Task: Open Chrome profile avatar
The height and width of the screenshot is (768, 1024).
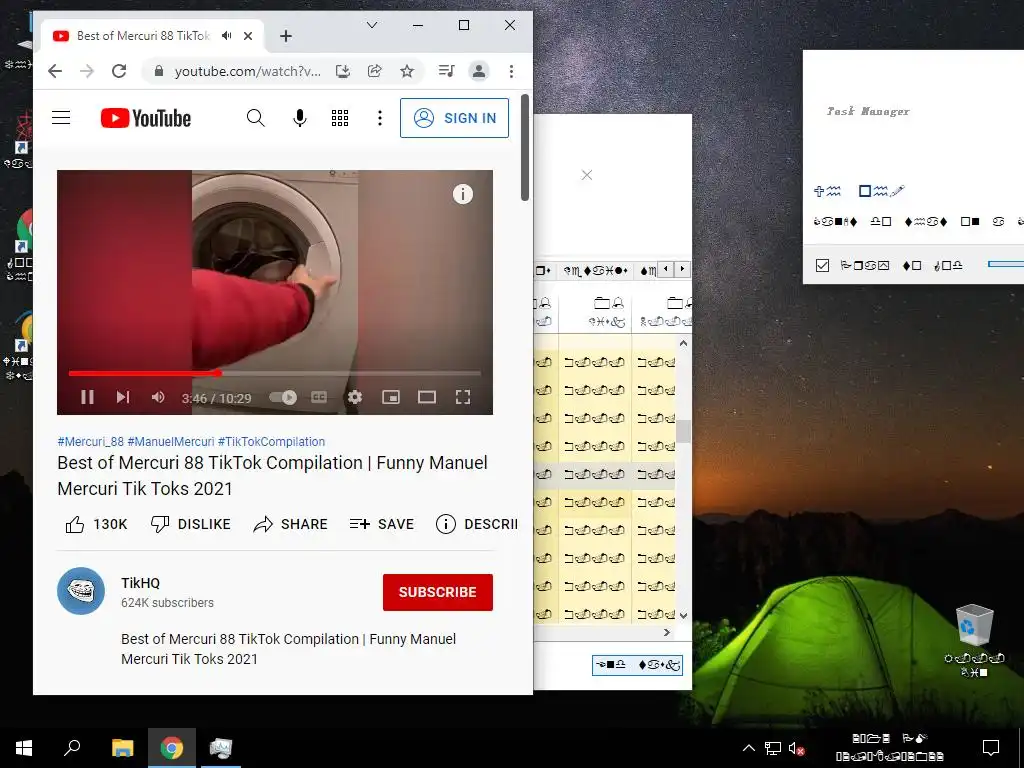Action: pos(479,71)
